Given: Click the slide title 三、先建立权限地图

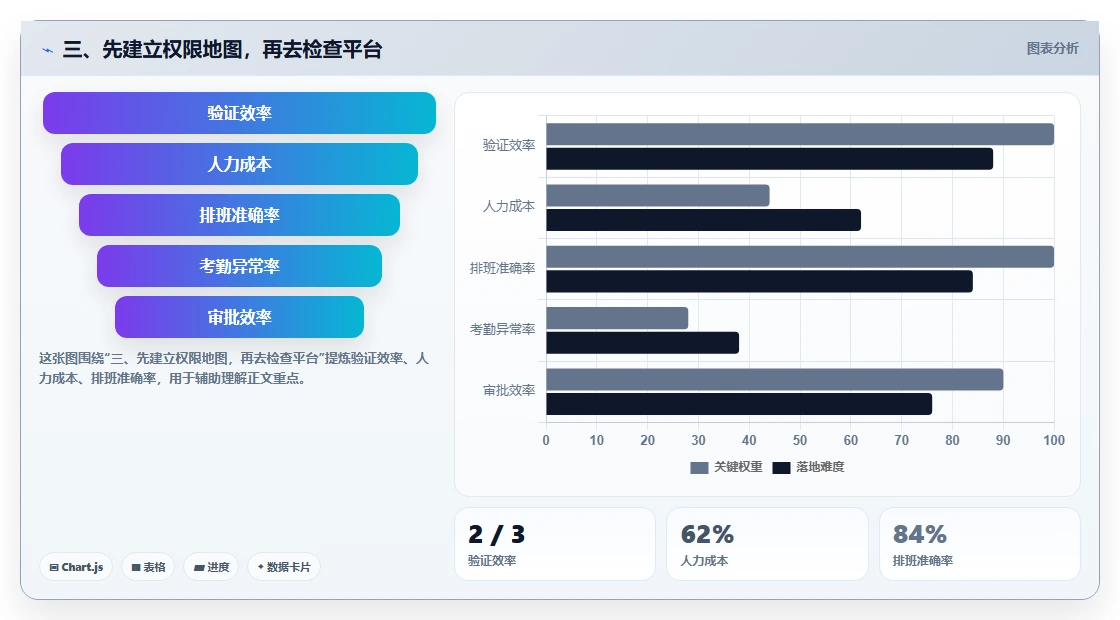Looking at the screenshot, I should coord(223,49).
